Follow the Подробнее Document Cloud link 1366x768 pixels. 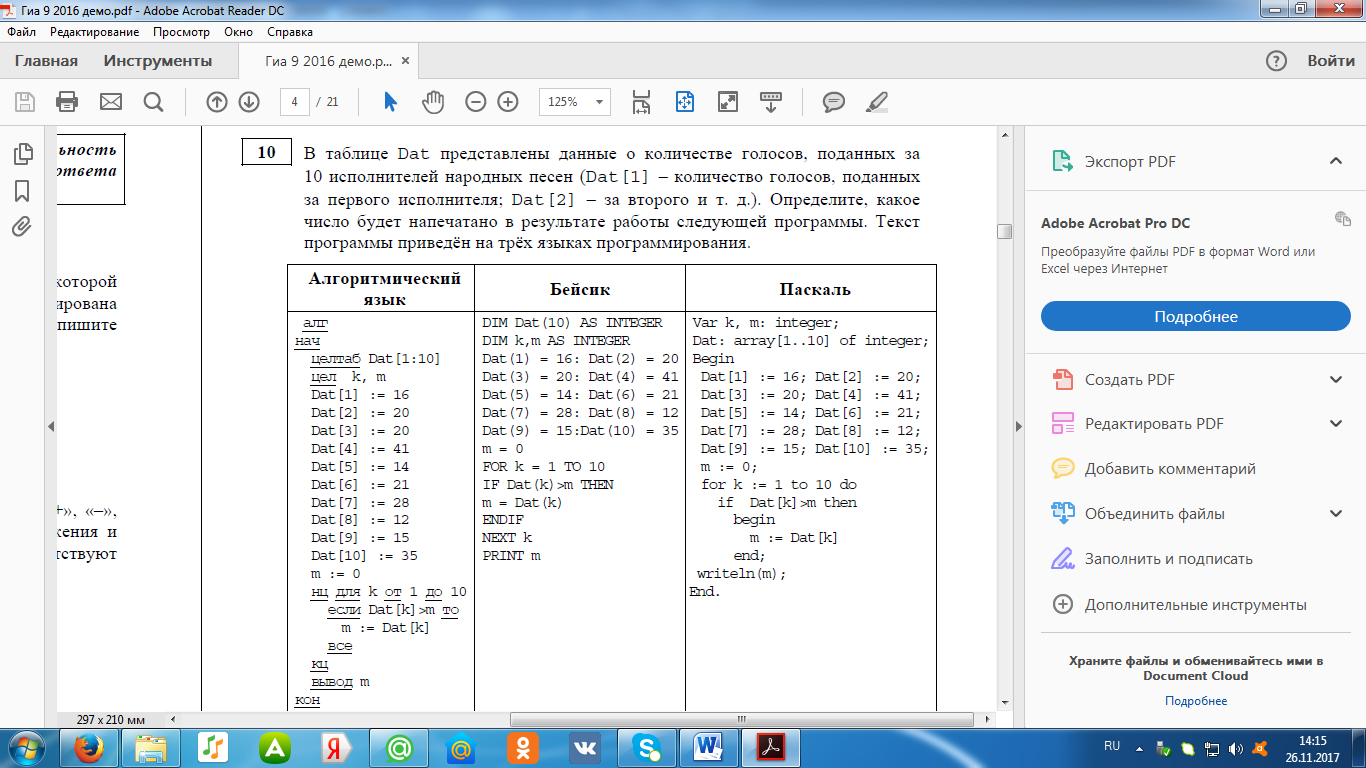pos(1196,701)
